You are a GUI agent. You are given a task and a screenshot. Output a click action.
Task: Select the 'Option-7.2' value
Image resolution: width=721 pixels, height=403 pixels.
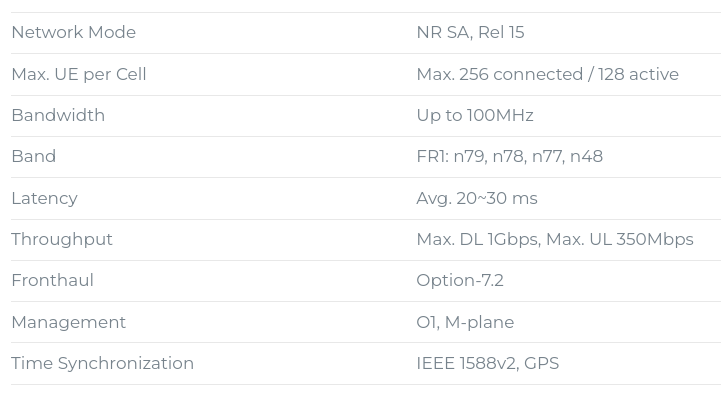(460, 280)
